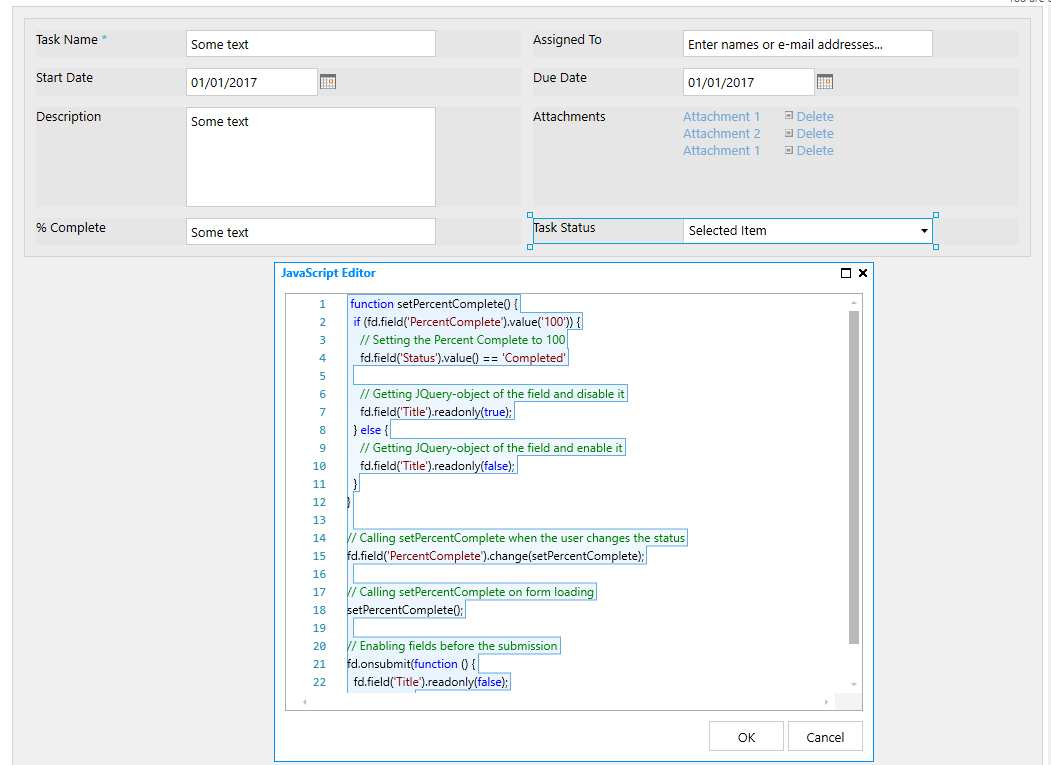Open the first Attachment 1 link
The height and width of the screenshot is (765, 1051).
[x=721, y=116]
